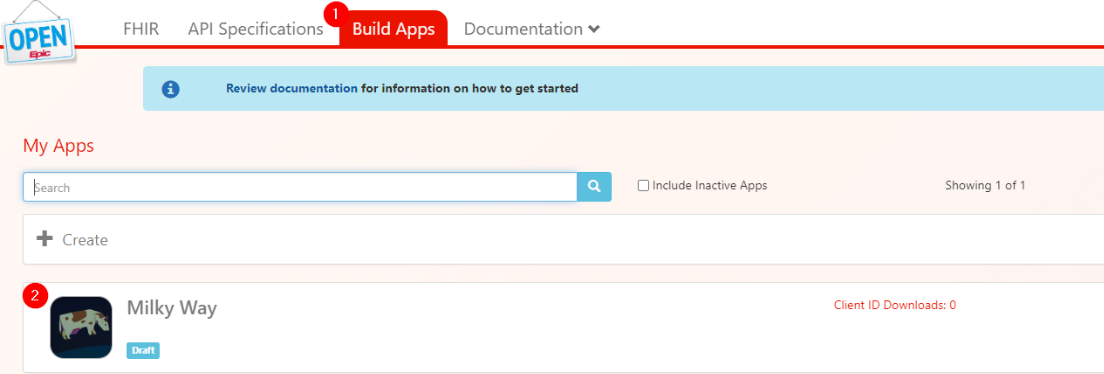The height and width of the screenshot is (374, 1104).
Task: Expand the Documentation dropdown menu
Action: click(x=532, y=30)
